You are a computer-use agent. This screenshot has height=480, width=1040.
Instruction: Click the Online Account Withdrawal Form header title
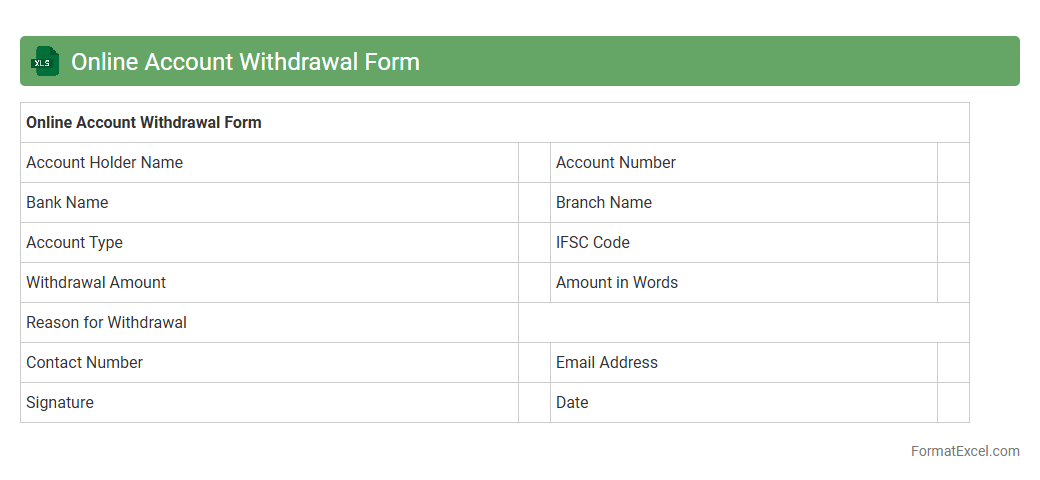click(245, 62)
